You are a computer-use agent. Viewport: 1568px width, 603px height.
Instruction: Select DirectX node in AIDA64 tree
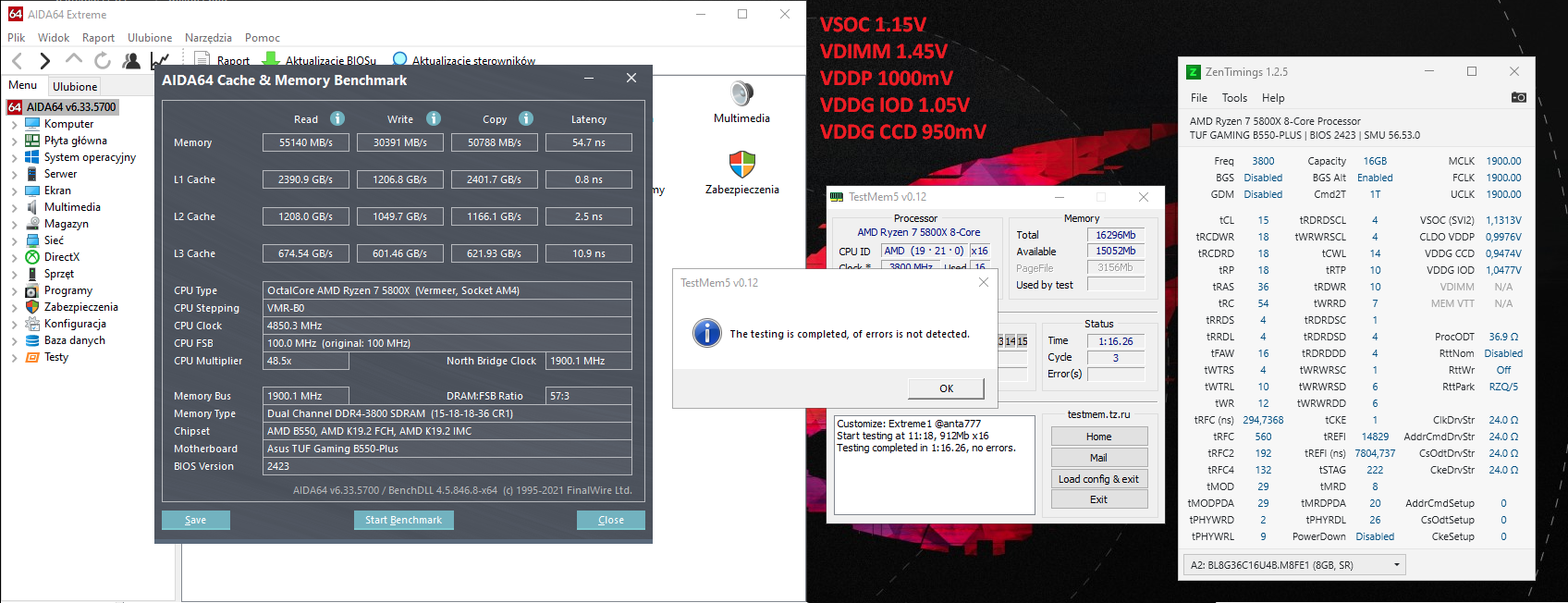coord(61,257)
